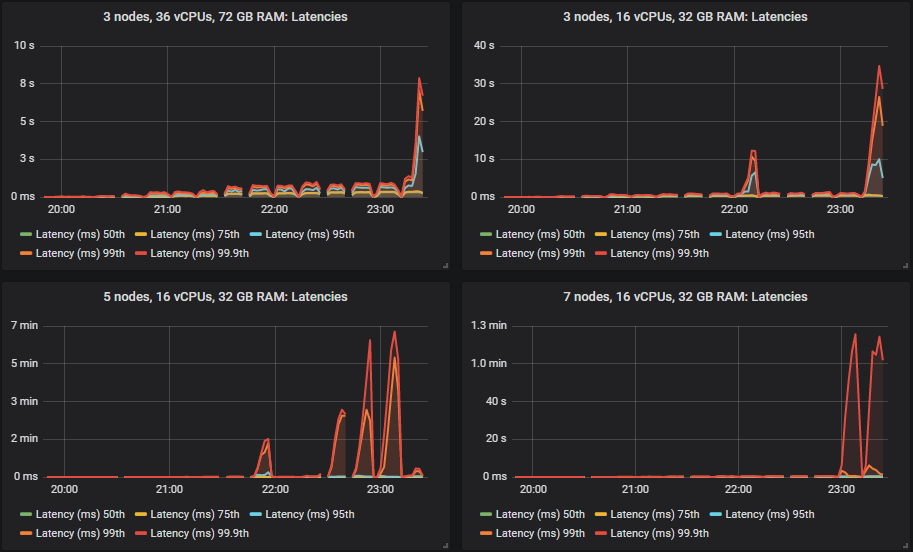The width and height of the screenshot is (913, 552).
Task: Open yellow 75th color swatch in 7 nodes legend
Action: (x=602, y=514)
